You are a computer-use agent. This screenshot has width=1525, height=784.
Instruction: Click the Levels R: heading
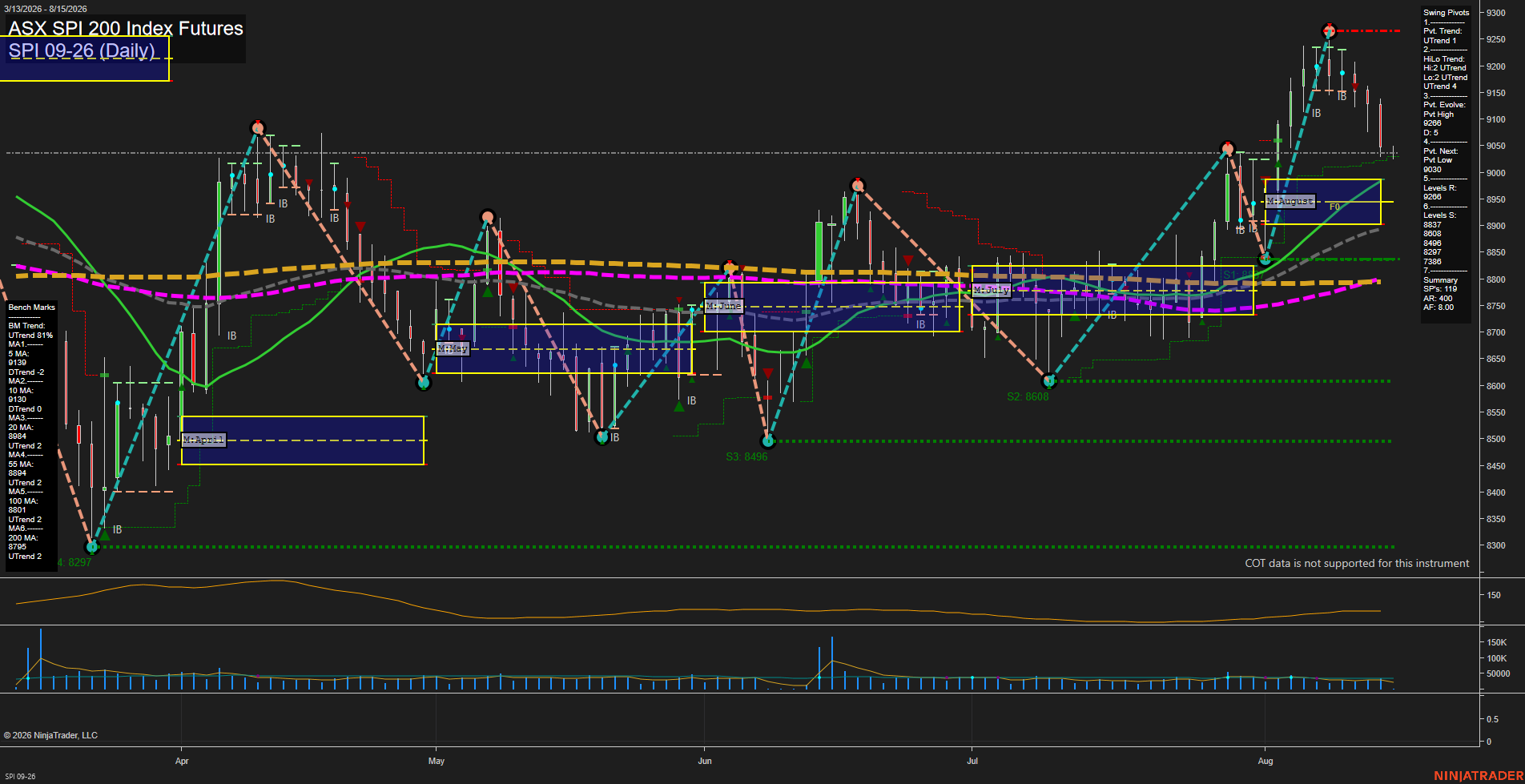pos(1440,188)
